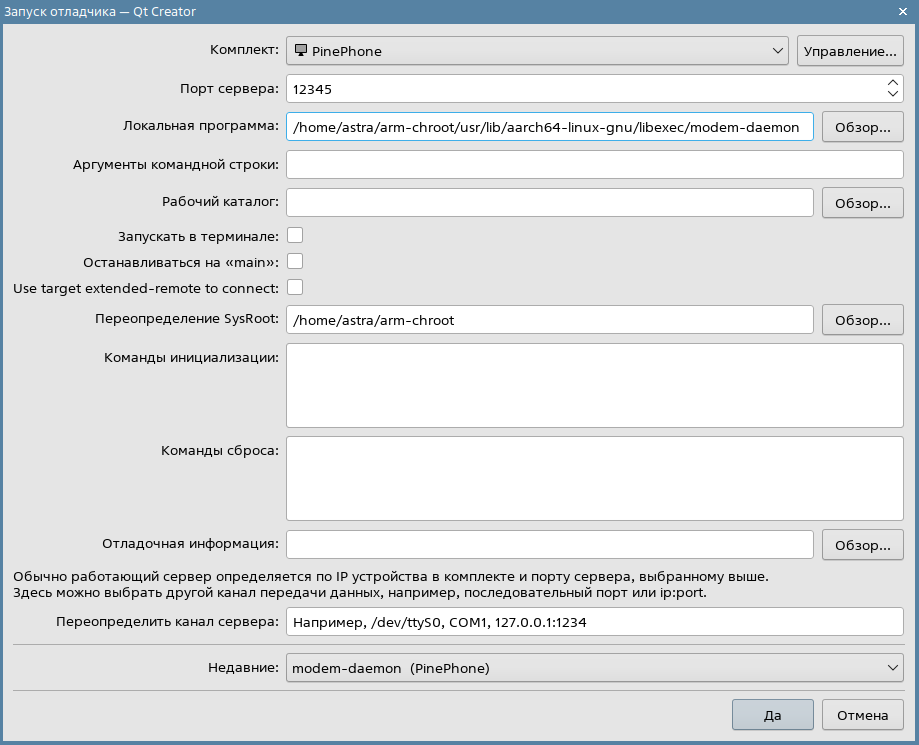Click the Аргументы командной строки field

[x=594, y=165]
